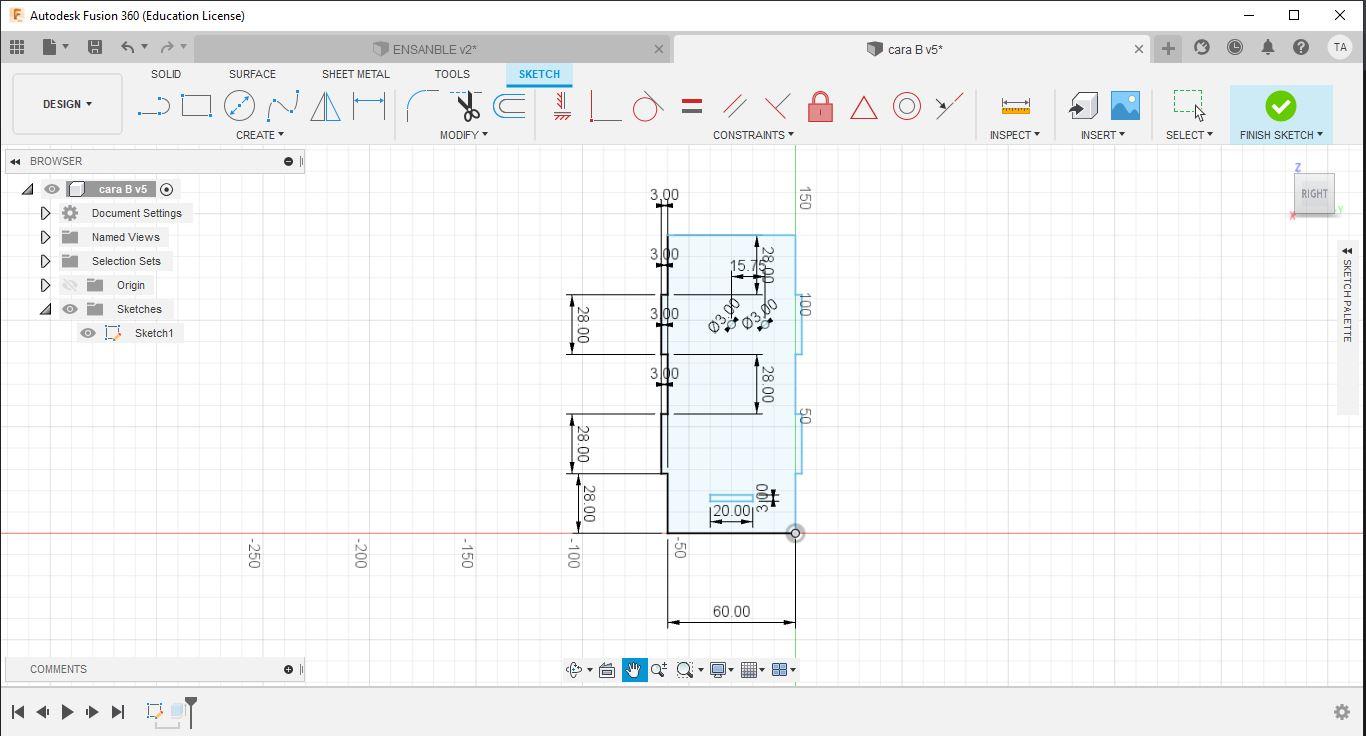Open the CONSTRAINTS dropdown menu
The width and height of the screenshot is (1366, 736).
pyautogui.click(x=753, y=135)
